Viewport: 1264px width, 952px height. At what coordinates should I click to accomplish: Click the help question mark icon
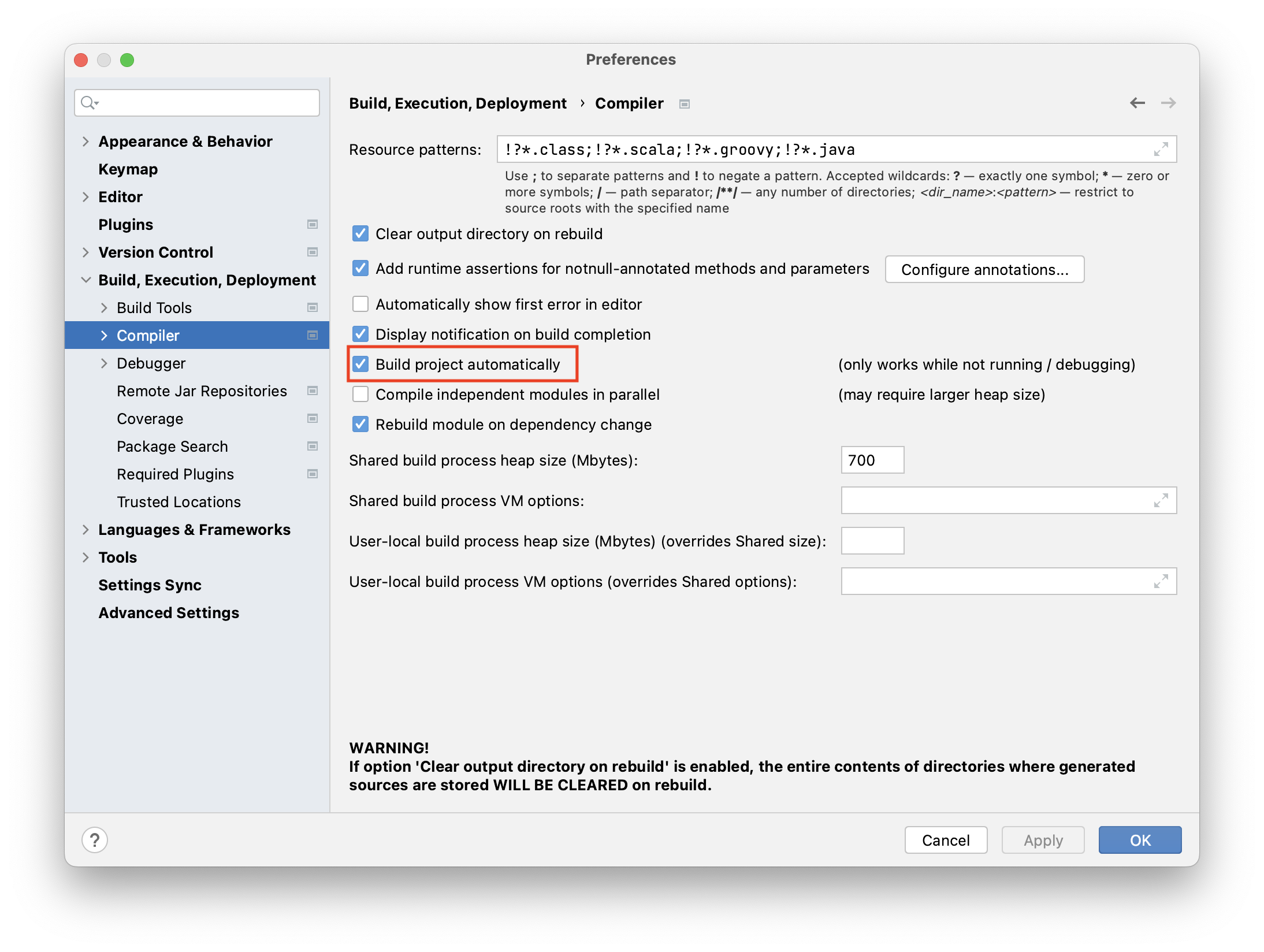click(95, 839)
